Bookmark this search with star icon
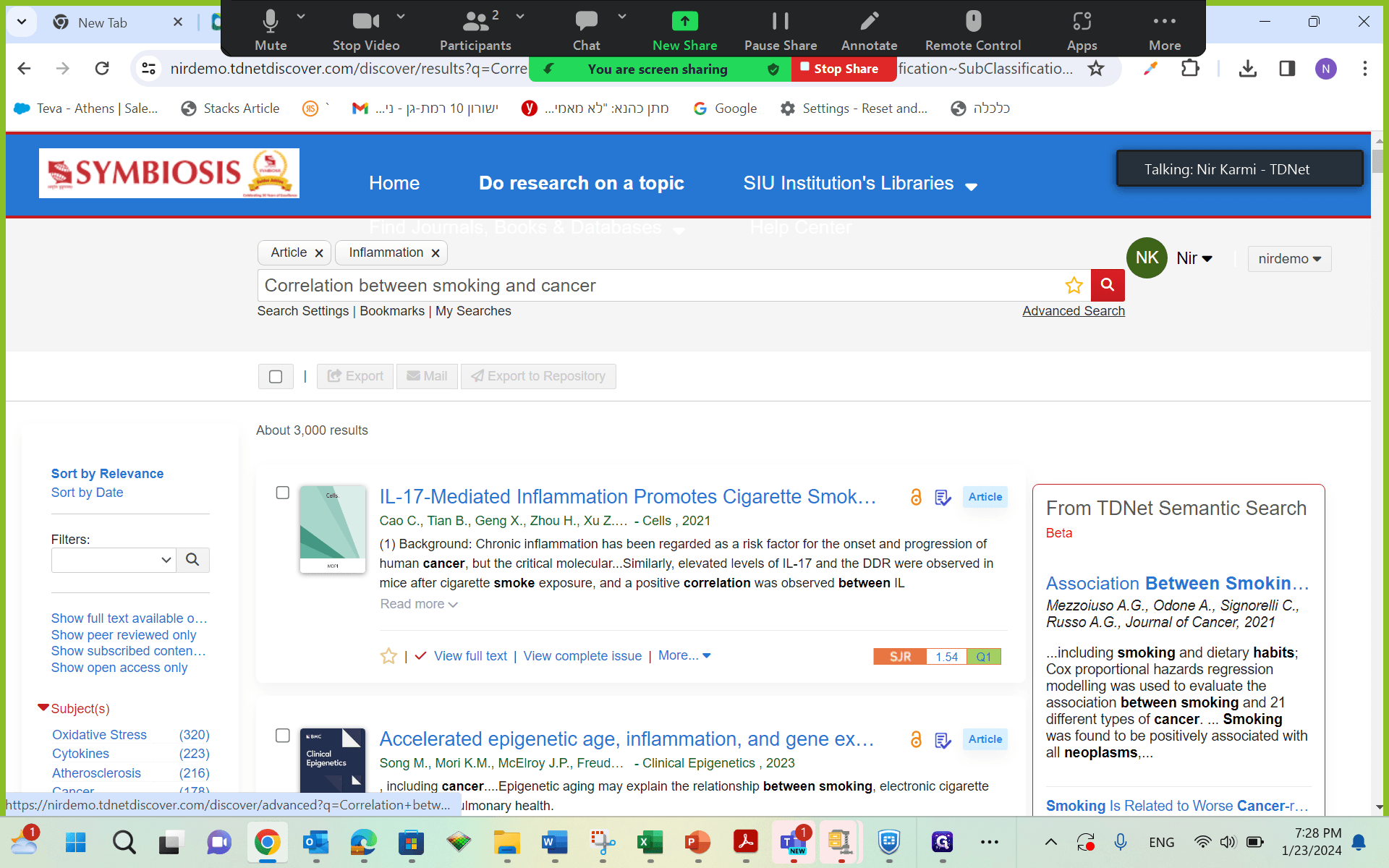The width and height of the screenshot is (1389, 868). point(1074,285)
